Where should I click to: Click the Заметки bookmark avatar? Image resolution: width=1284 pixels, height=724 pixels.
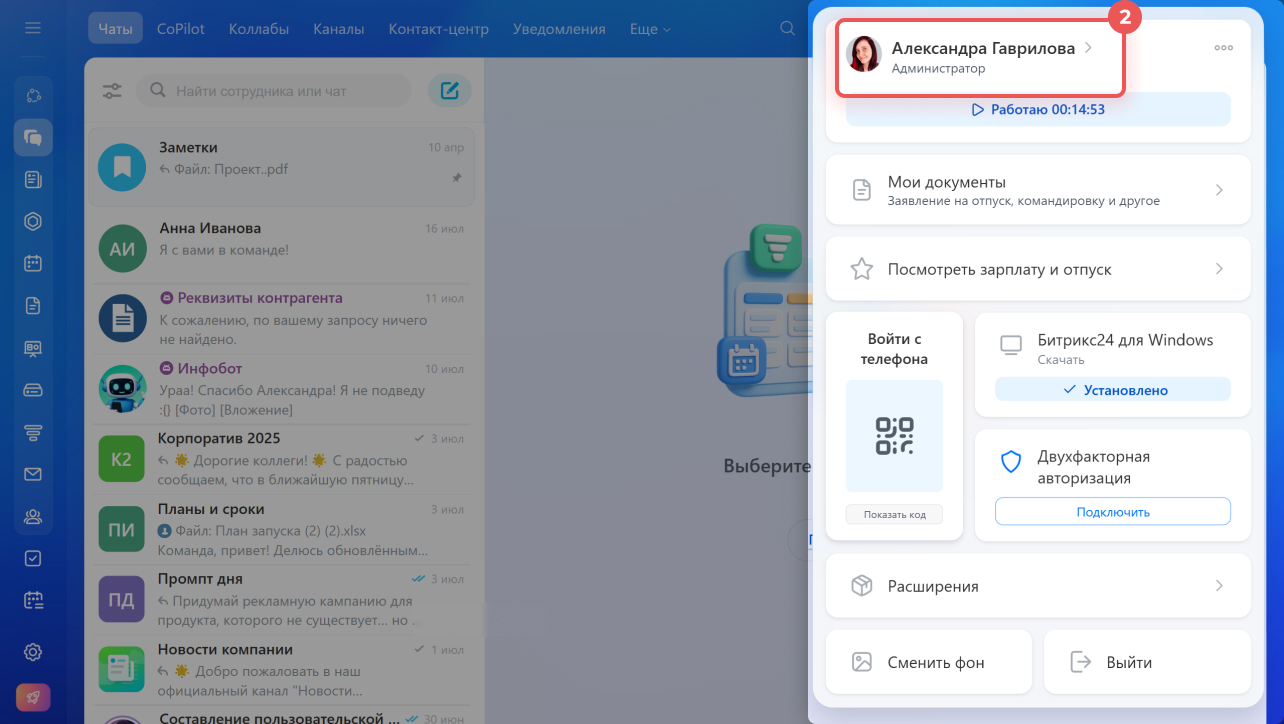(x=122, y=167)
